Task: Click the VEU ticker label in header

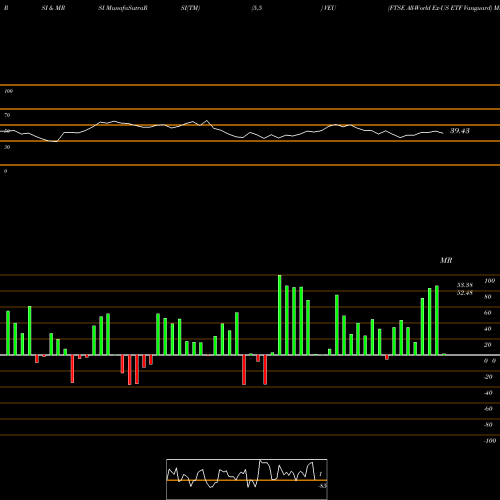Action: tap(329, 8)
